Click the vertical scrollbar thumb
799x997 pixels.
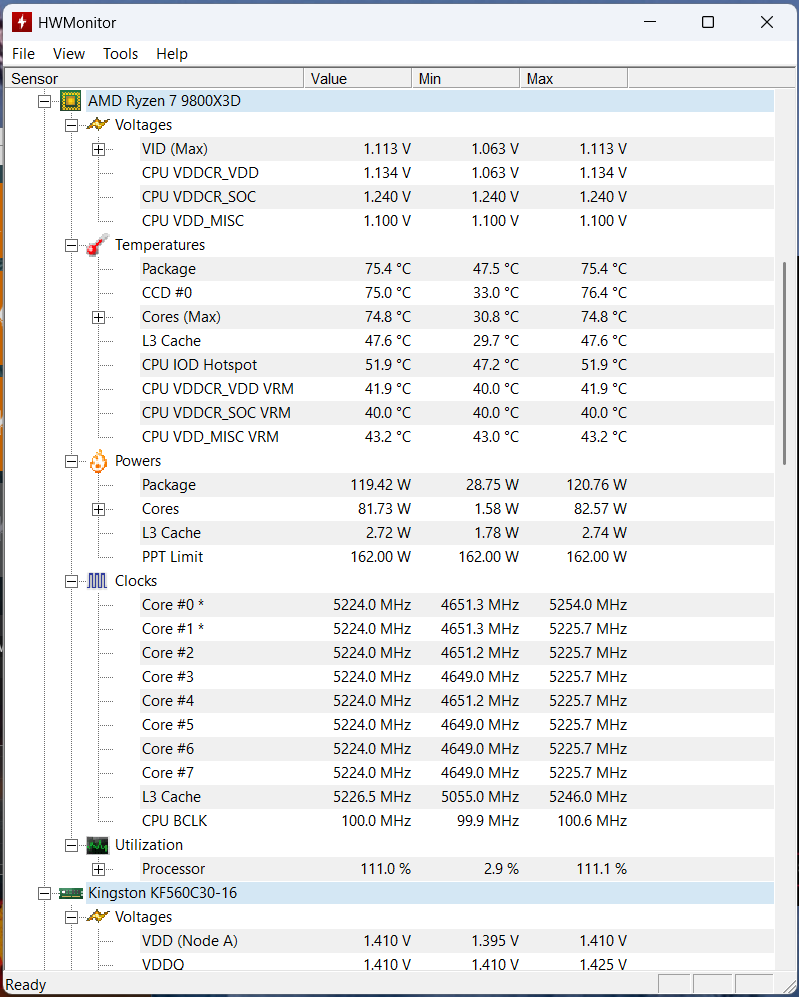[x=784, y=362]
